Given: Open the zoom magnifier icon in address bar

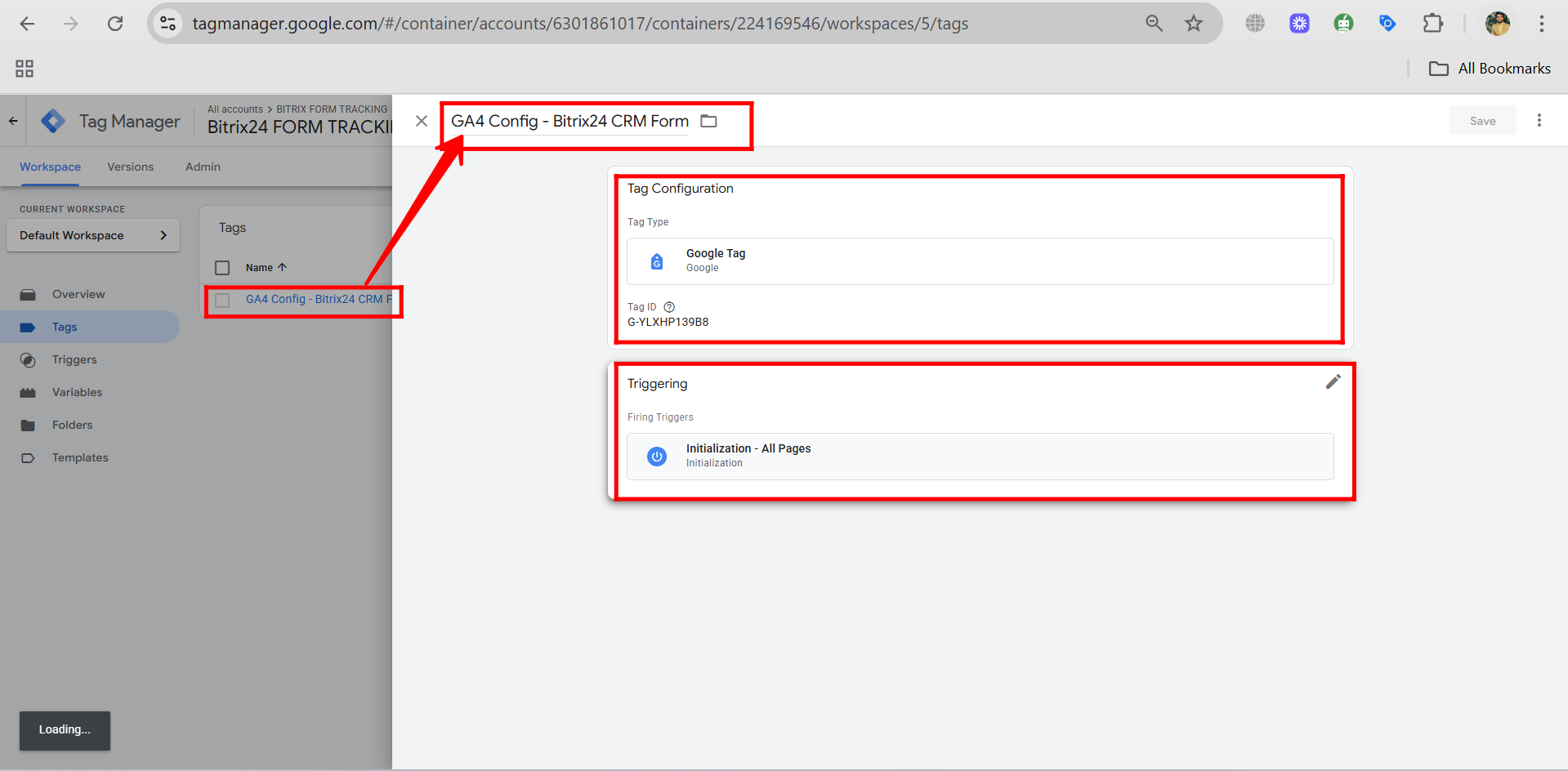Looking at the screenshot, I should coord(1154,24).
